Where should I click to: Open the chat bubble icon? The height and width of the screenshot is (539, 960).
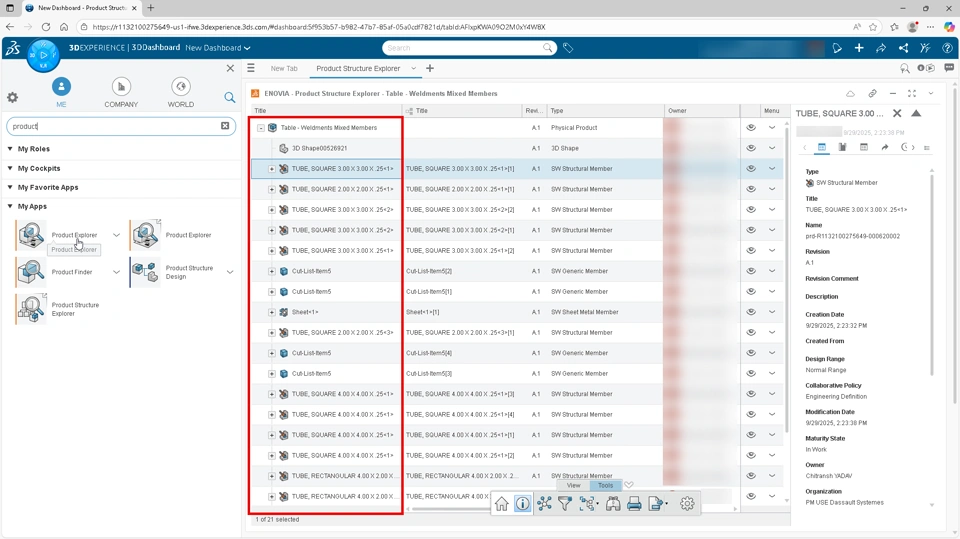click(x=949, y=68)
